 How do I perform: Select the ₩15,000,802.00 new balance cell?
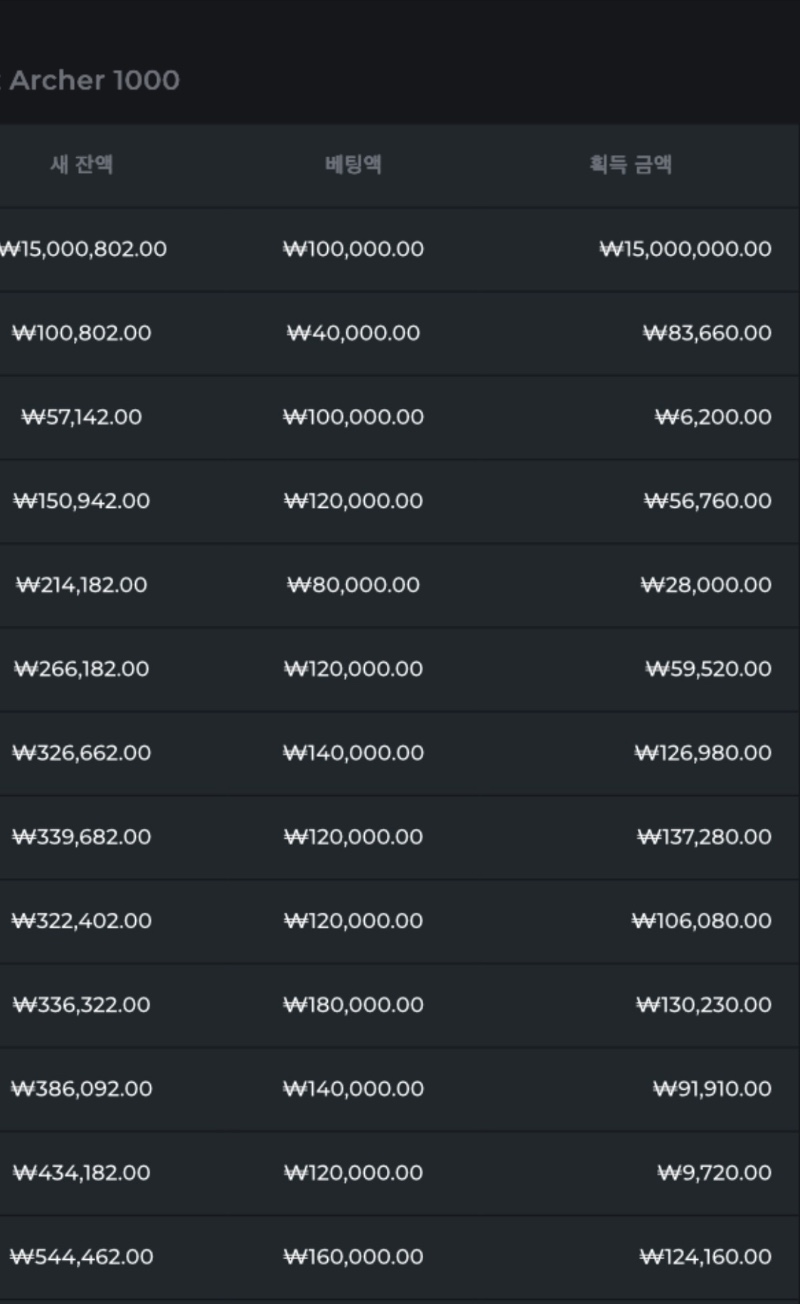point(83,249)
